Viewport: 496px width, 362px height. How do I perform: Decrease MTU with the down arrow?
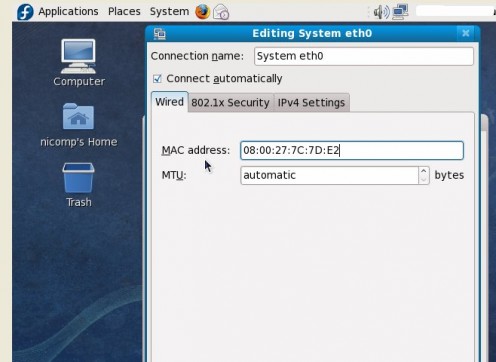pyautogui.click(x=424, y=180)
